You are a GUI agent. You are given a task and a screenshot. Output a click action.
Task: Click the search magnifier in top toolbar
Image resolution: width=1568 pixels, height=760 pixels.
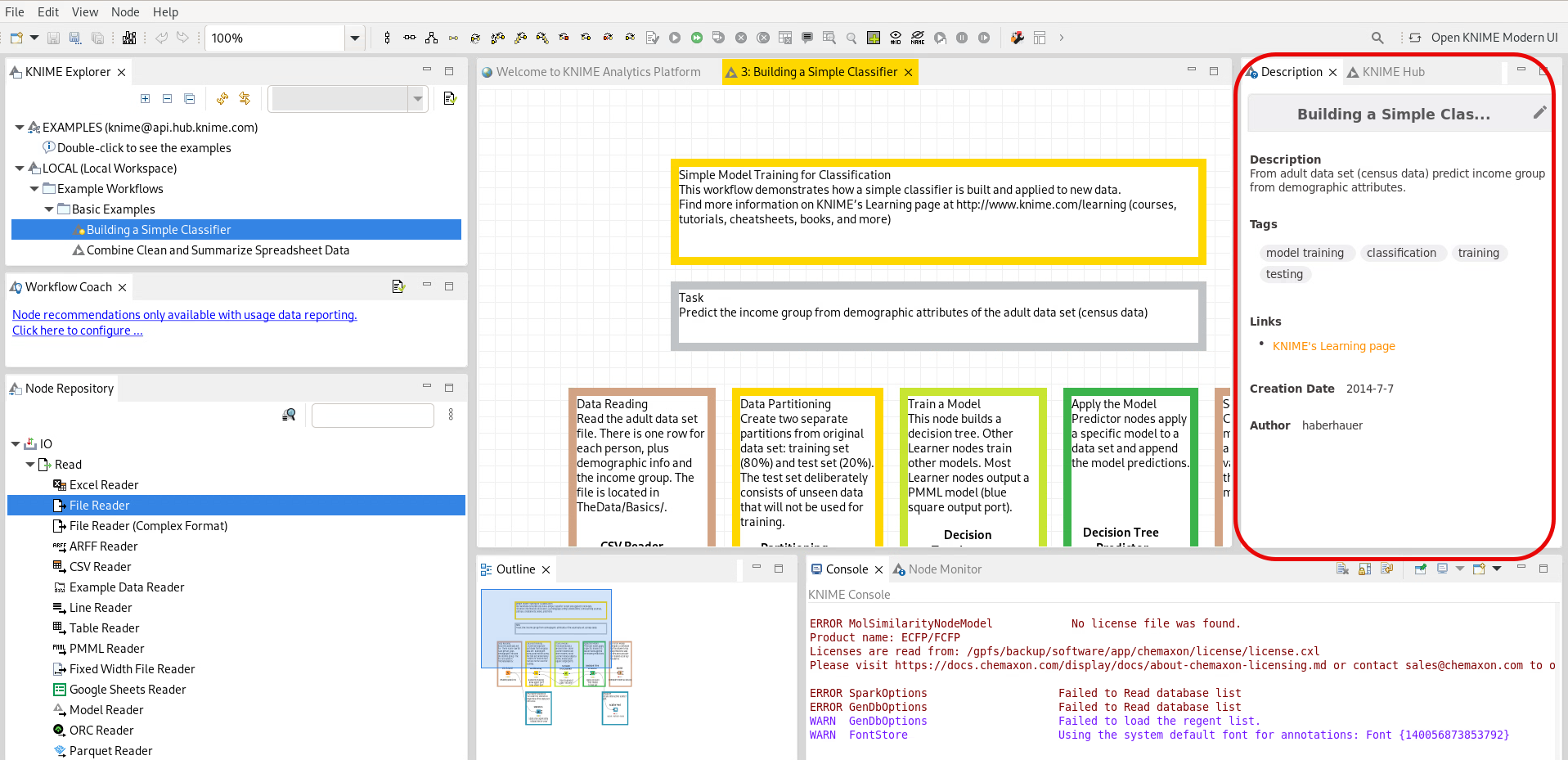[1377, 38]
